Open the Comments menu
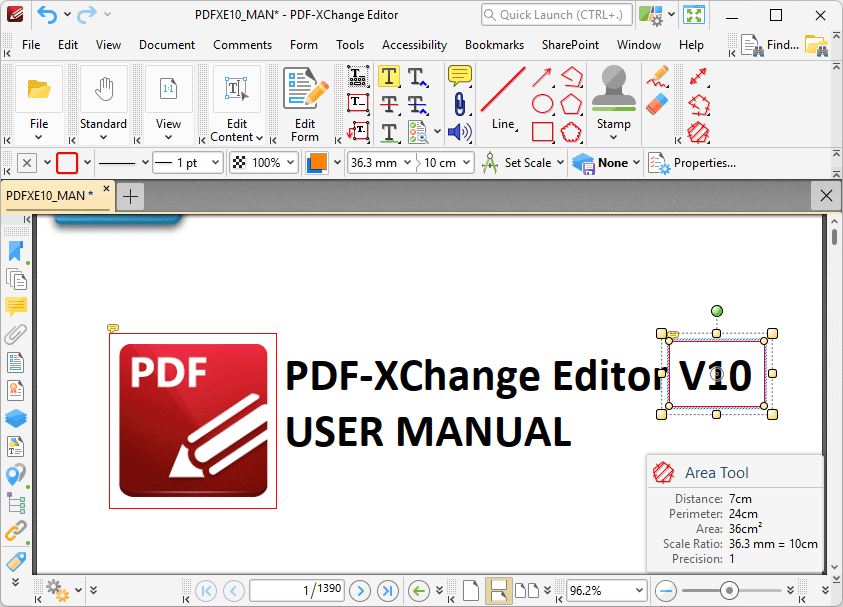This screenshot has width=843, height=607. tap(242, 45)
